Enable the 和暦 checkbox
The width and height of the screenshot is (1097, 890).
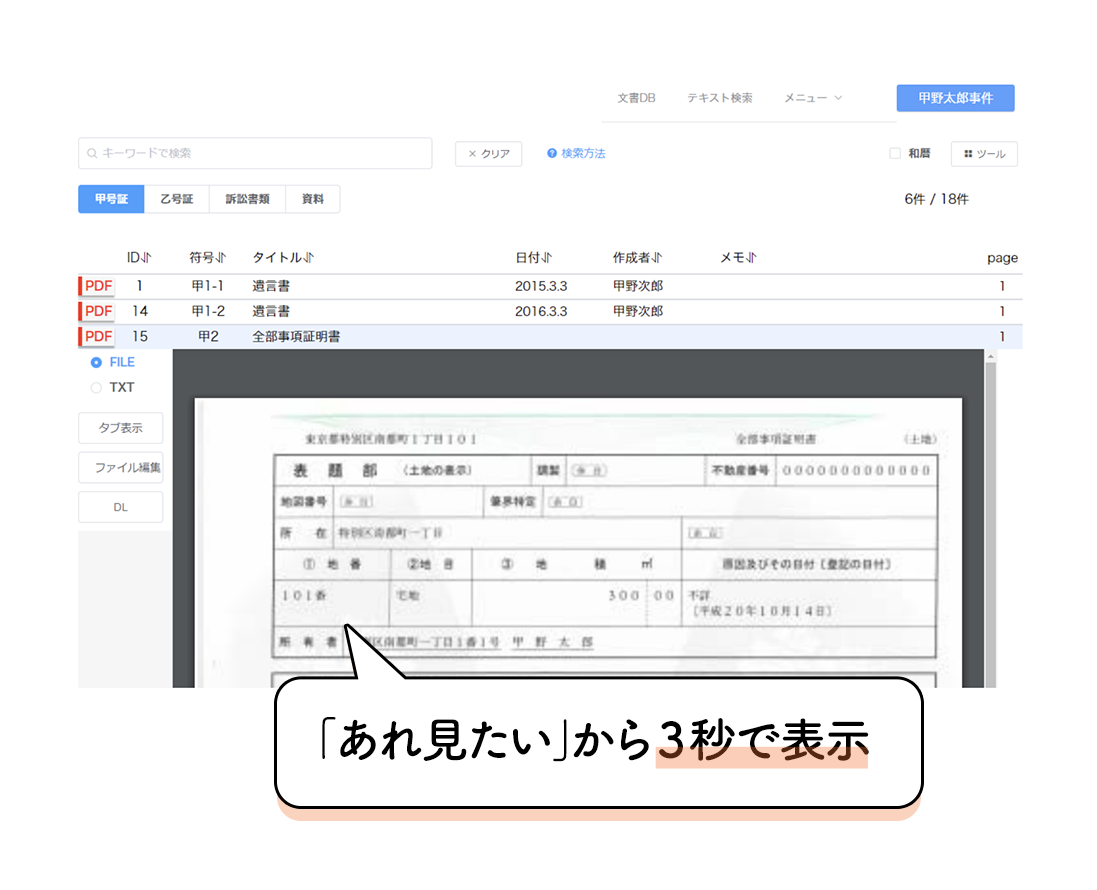(x=895, y=153)
